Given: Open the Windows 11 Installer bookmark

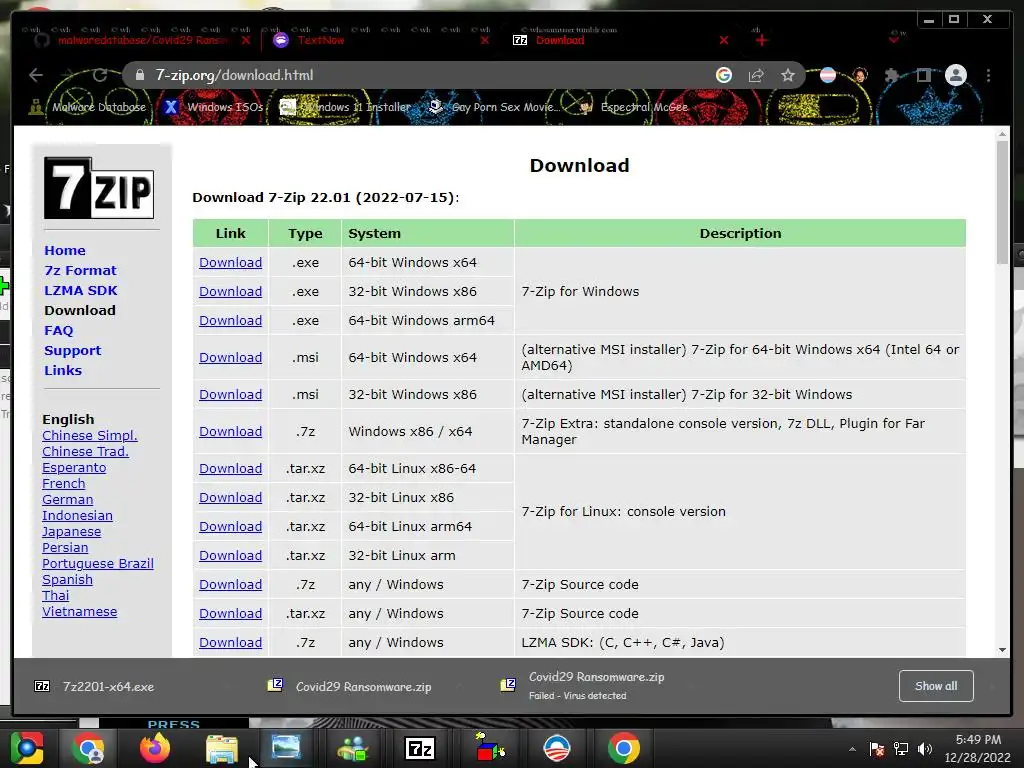Looking at the screenshot, I should click(x=345, y=107).
